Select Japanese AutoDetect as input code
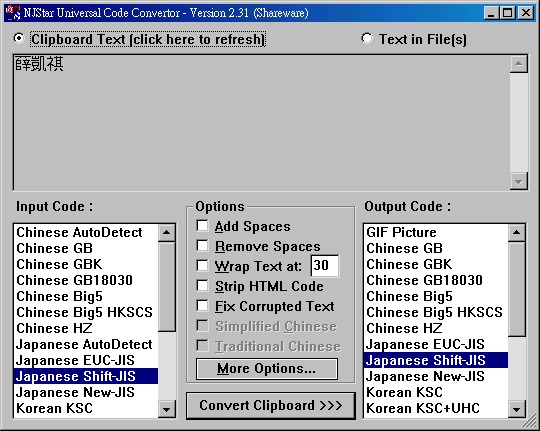540x431 pixels. pos(86,345)
